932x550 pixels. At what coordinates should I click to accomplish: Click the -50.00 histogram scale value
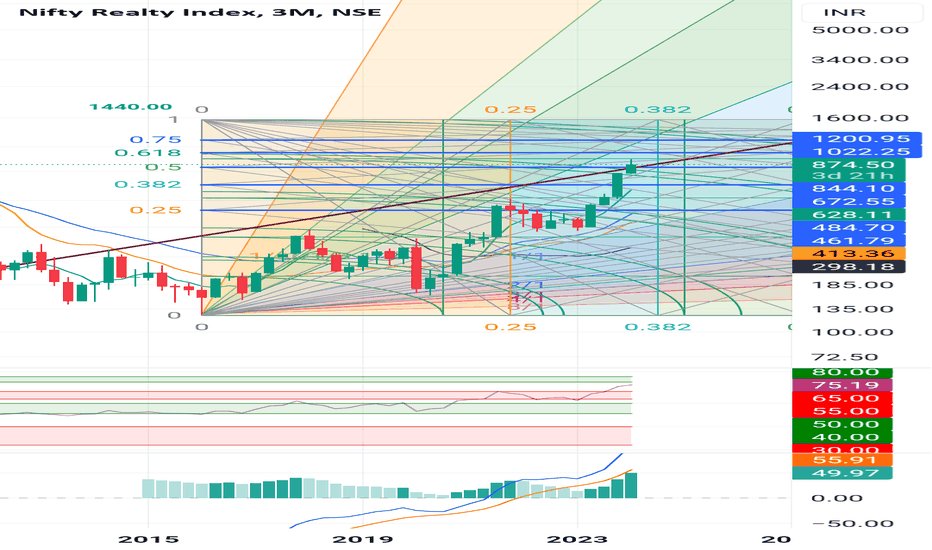[x=852, y=524]
